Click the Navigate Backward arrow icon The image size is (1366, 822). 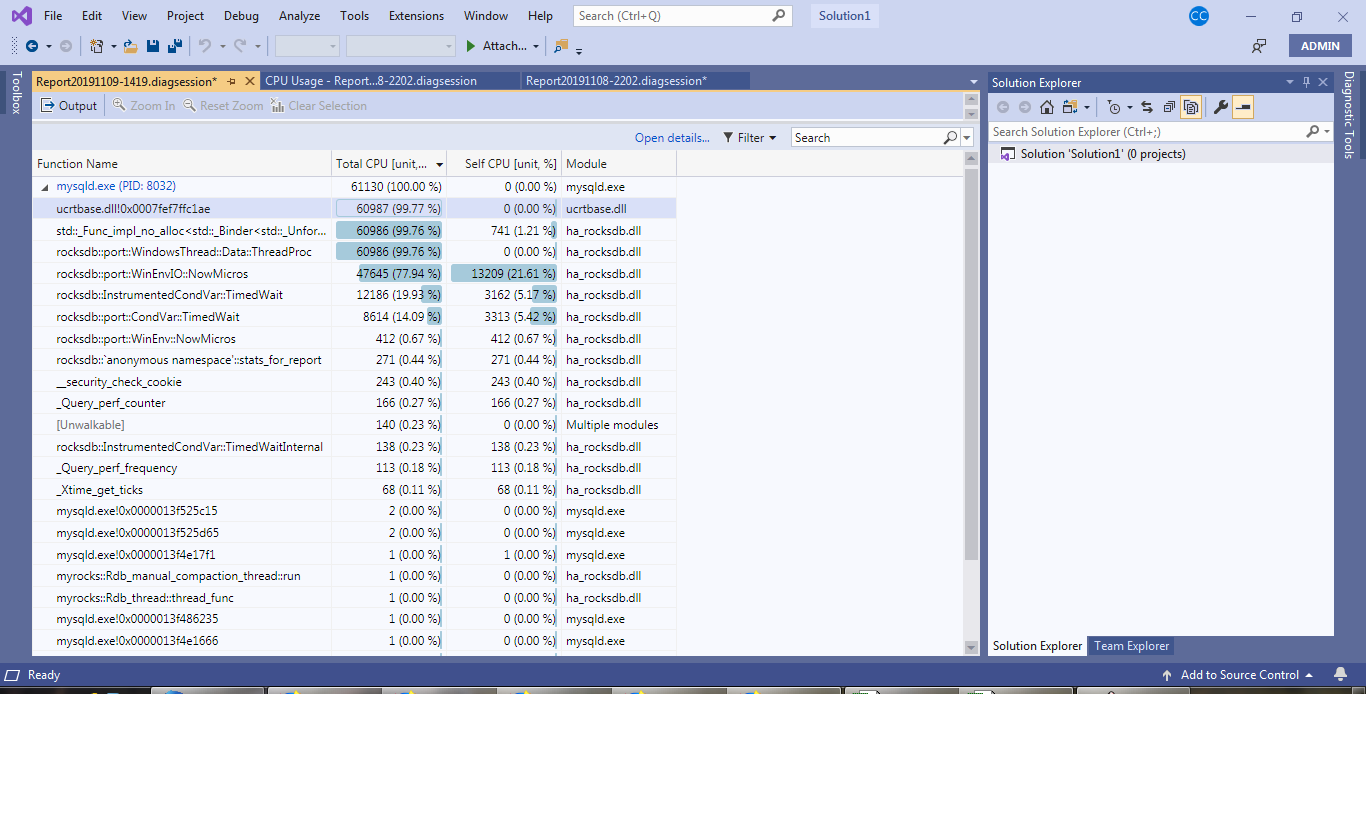point(32,46)
